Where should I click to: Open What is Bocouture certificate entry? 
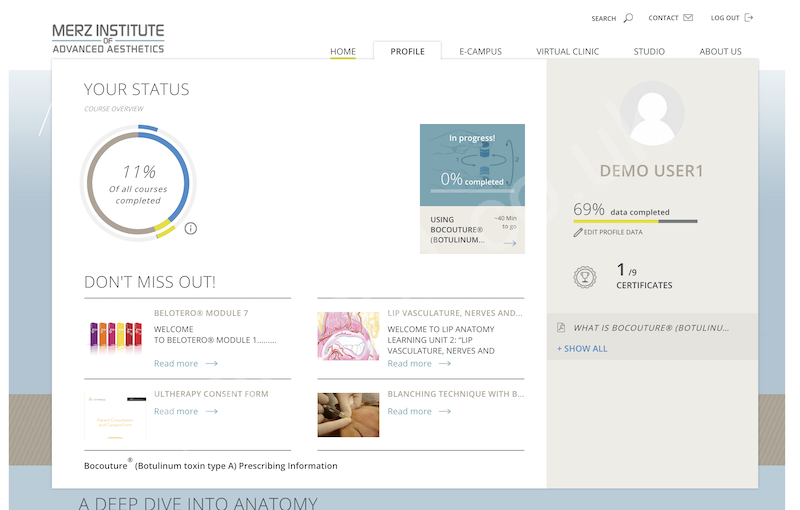point(651,328)
